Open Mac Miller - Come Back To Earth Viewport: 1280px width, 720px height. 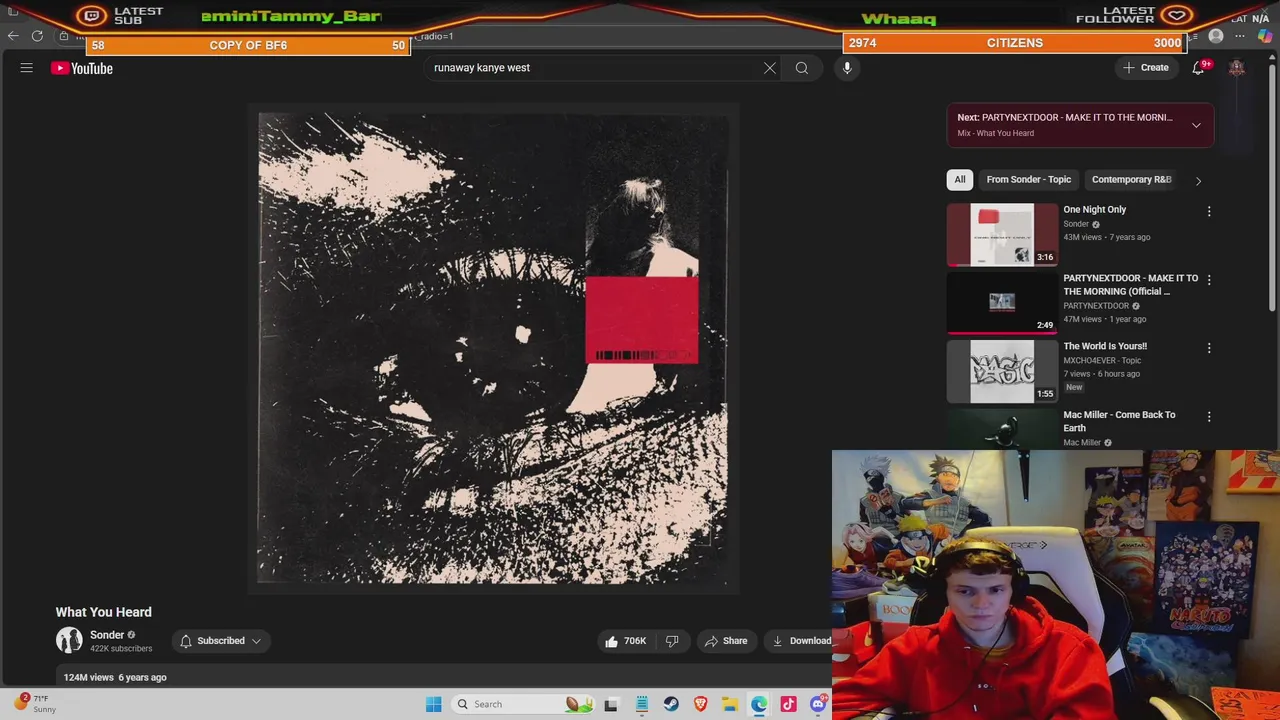[x=1119, y=421]
